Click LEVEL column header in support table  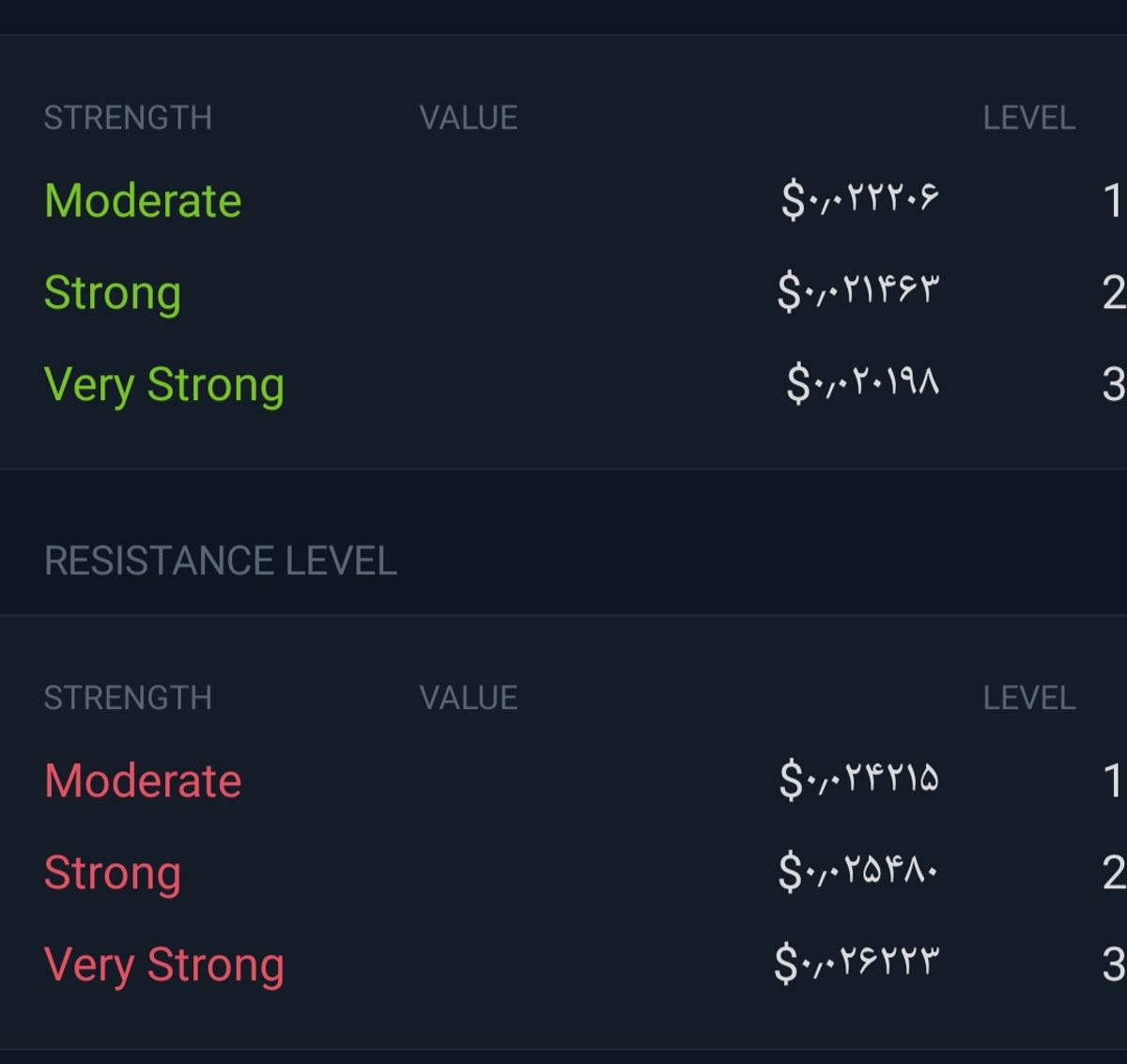click(1029, 118)
